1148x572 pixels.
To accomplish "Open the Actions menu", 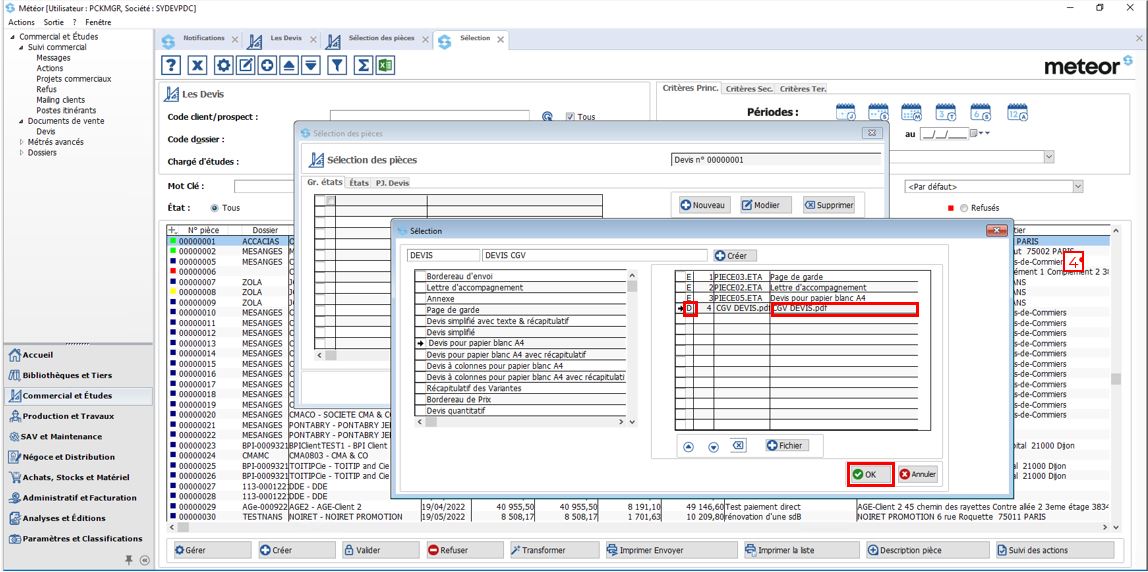I will pos(21,22).
